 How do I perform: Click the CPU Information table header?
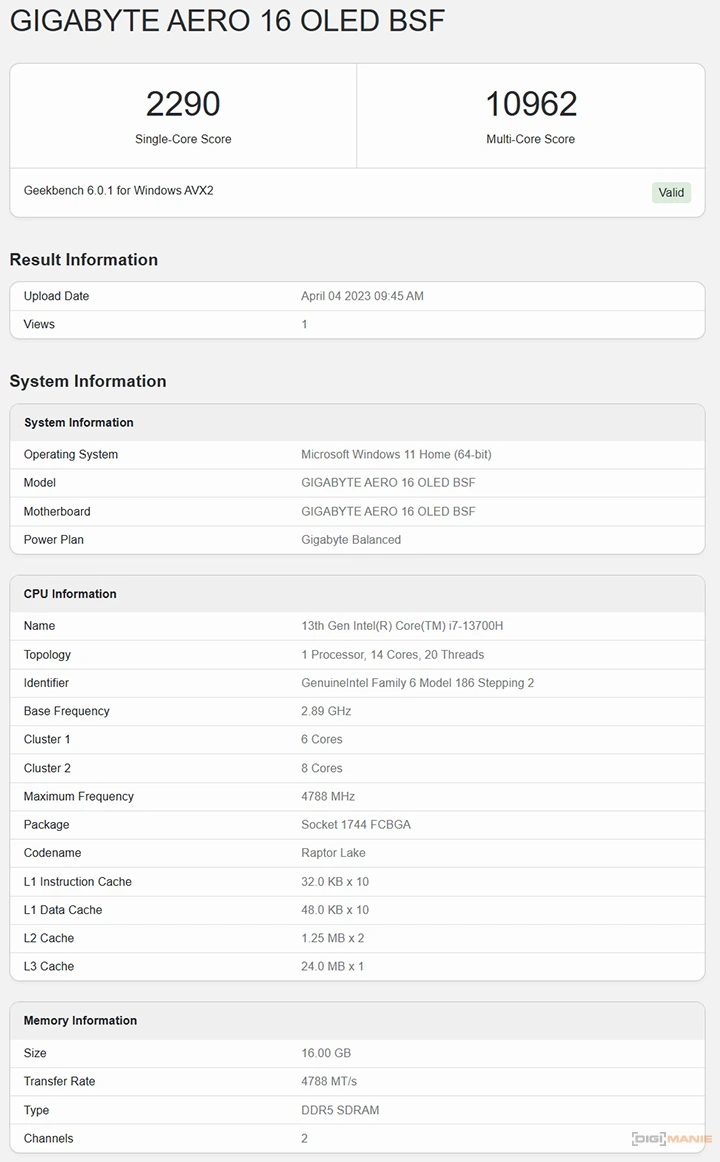70,594
